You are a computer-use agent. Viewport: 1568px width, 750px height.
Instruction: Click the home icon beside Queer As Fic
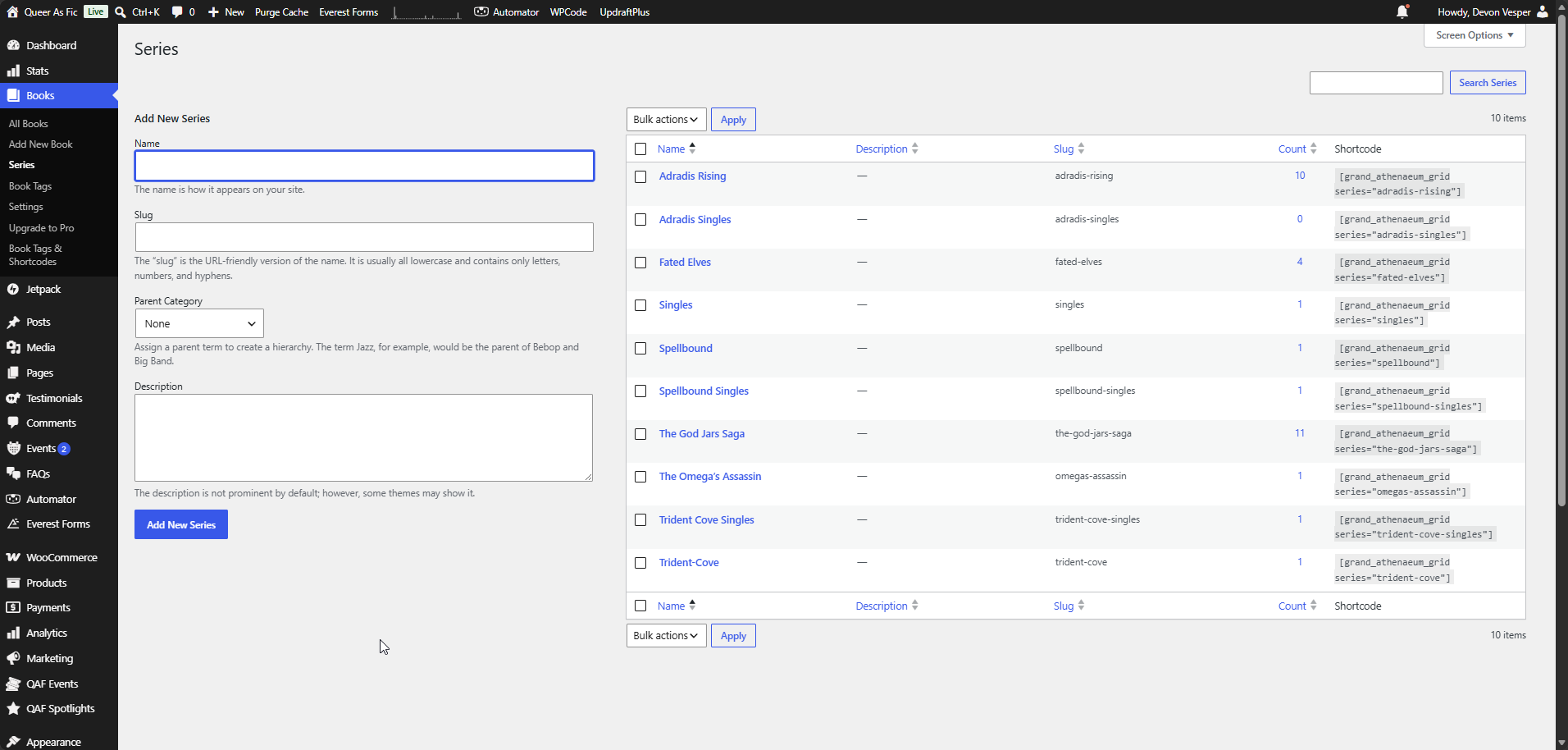tap(12, 11)
